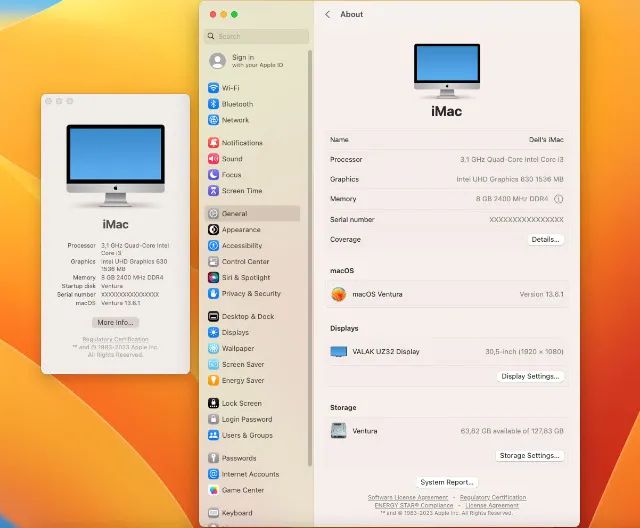Viewport: 640px width, 528px height.
Task: Select General in the sidebar
Action: click(253, 213)
